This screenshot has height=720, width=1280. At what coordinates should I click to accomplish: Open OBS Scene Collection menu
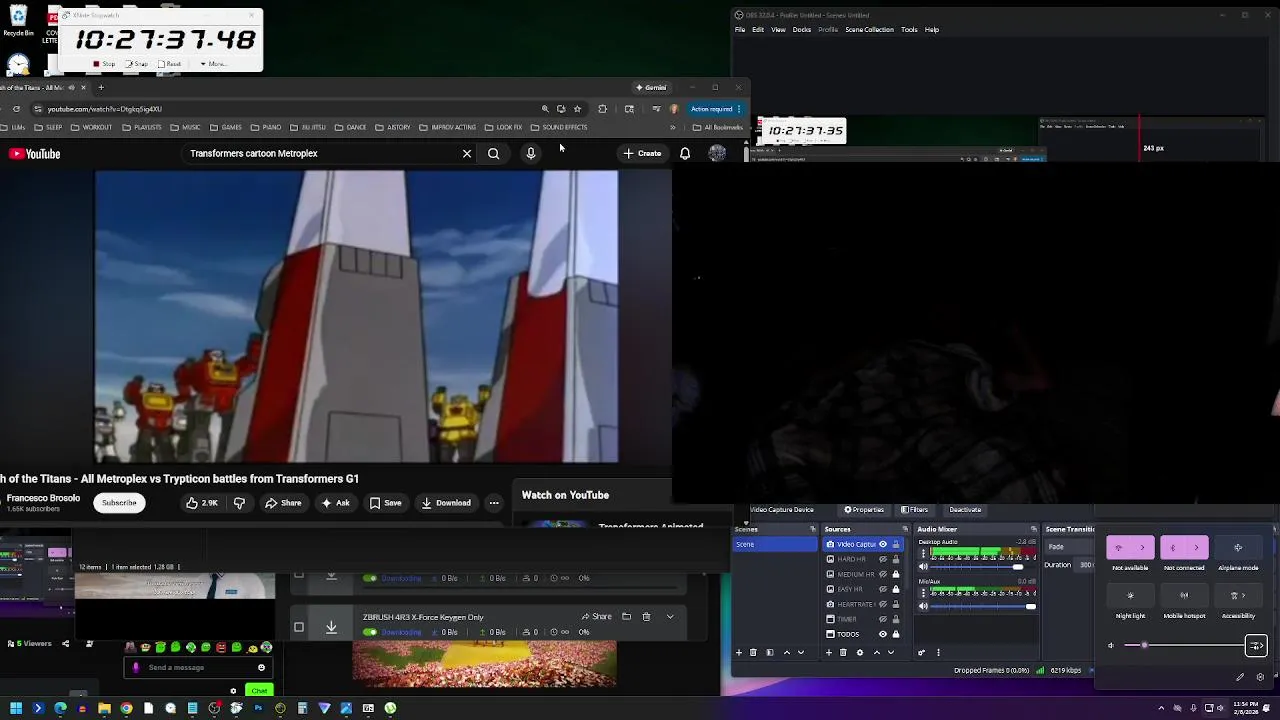point(869,30)
